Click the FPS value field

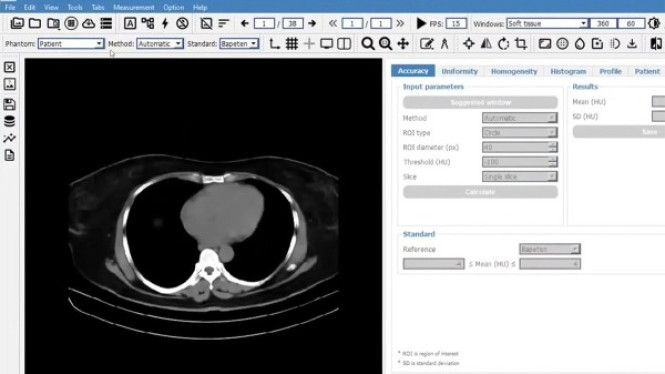tap(456, 23)
